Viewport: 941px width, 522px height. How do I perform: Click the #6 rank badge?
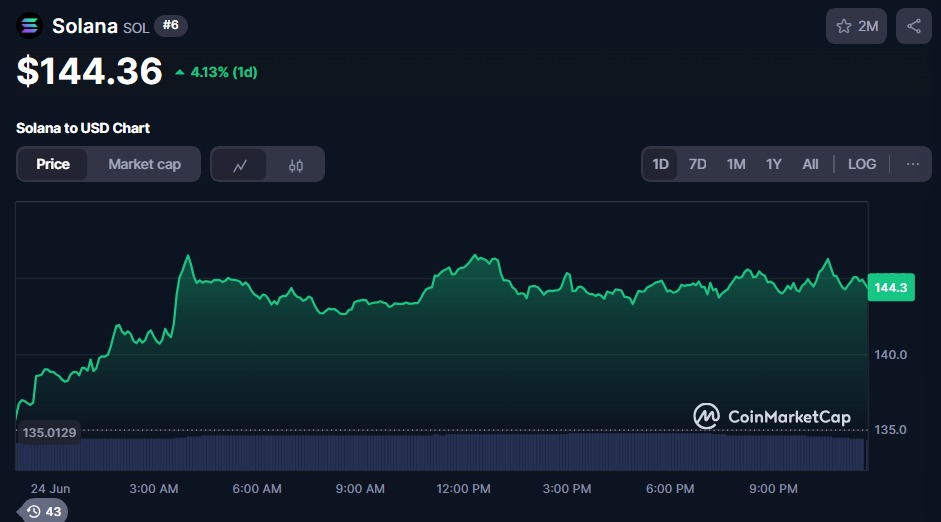pos(171,25)
